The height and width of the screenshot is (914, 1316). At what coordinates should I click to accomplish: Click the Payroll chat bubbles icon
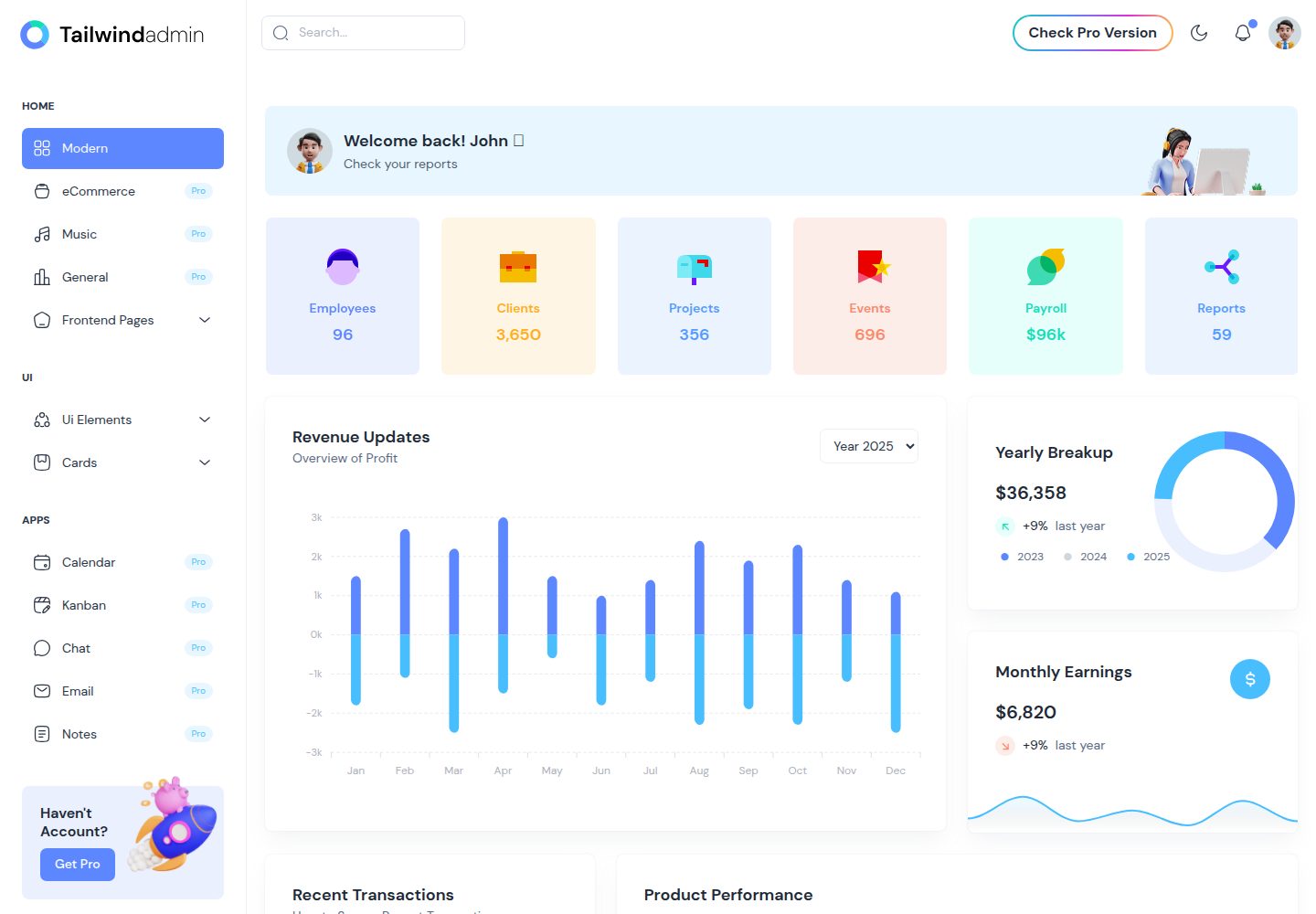1045,266
